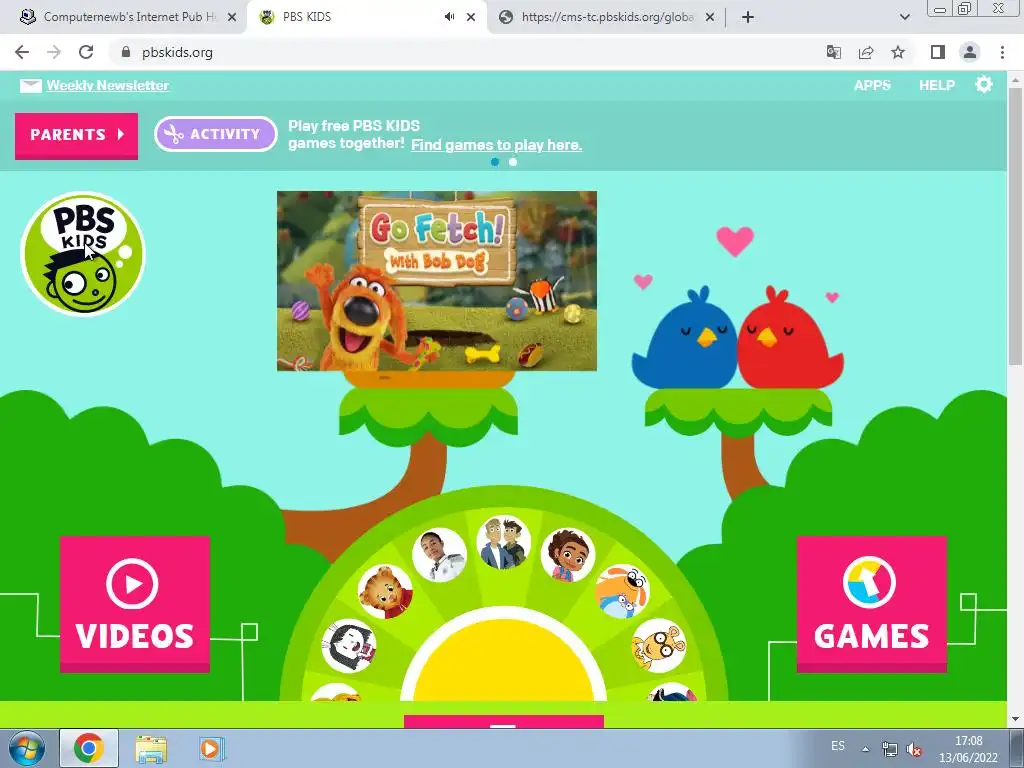This screenshot has height=768, width=1024.
Task: Click the PBS KIDS logo
Action: click(83, 253)
